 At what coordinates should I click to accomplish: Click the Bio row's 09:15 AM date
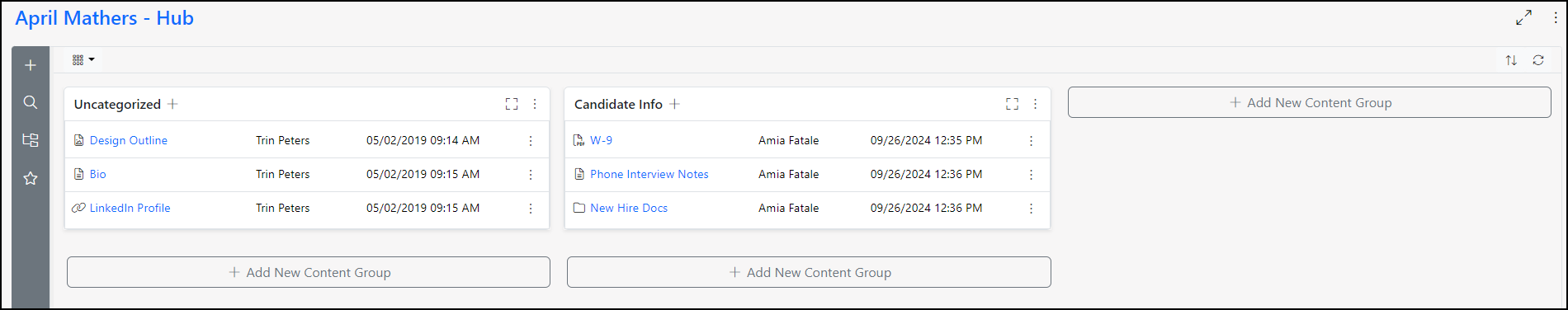[423, 174]
